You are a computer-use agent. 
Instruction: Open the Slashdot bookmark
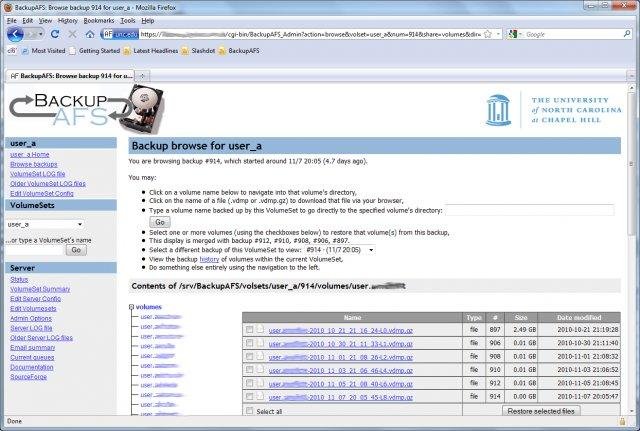pos(198,51)
